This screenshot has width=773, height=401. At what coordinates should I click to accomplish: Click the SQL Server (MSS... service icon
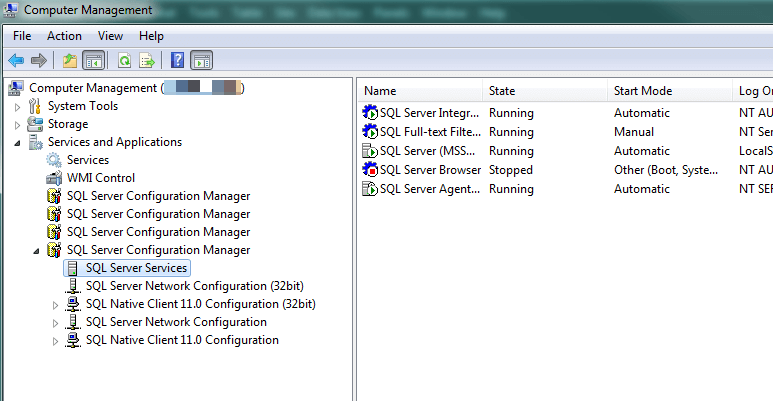[x=370, y=150]
